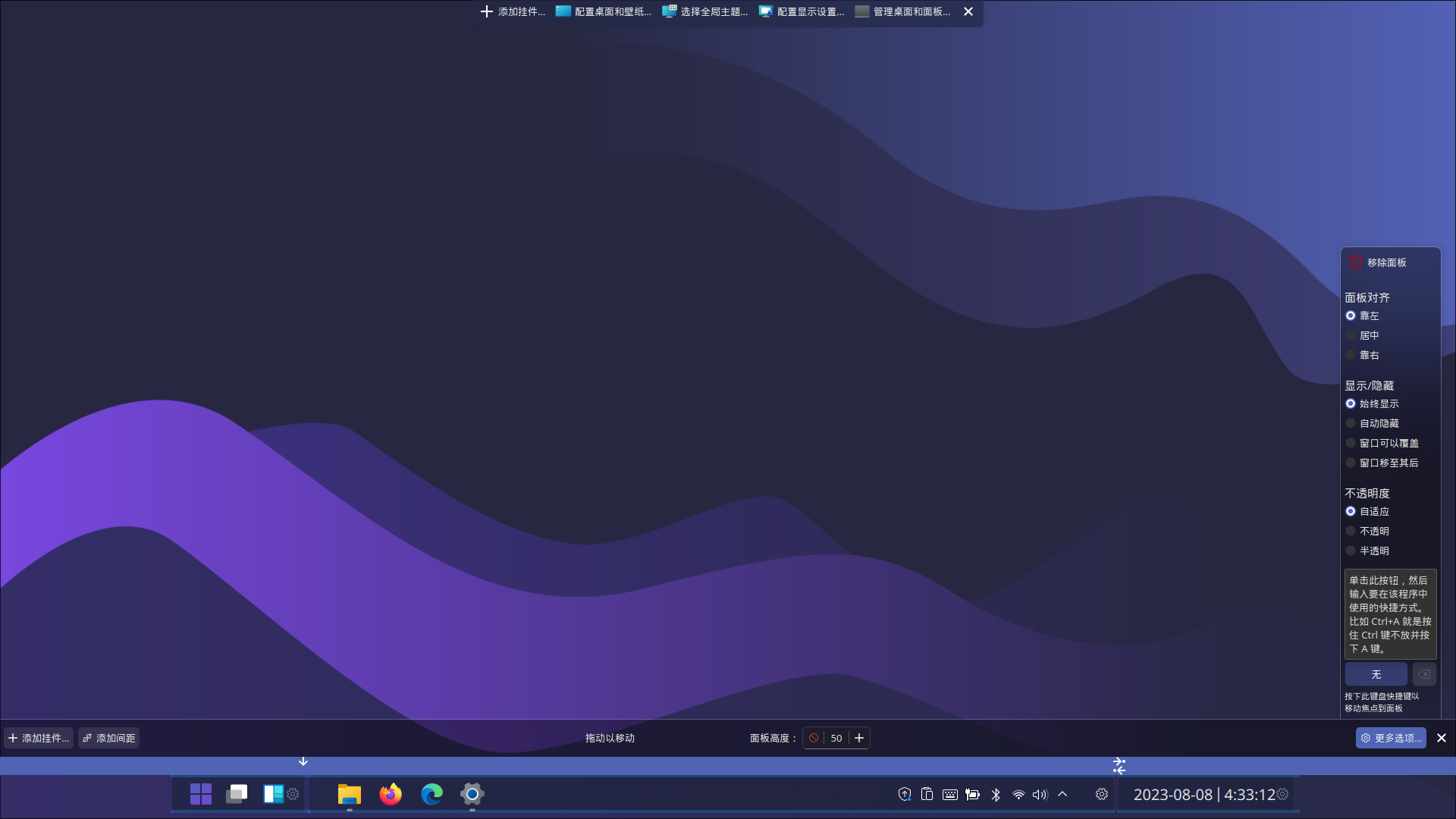Select 靠右 panel alignment
This screenshot has width=1456, height=819.
[x=1362, y=355]
